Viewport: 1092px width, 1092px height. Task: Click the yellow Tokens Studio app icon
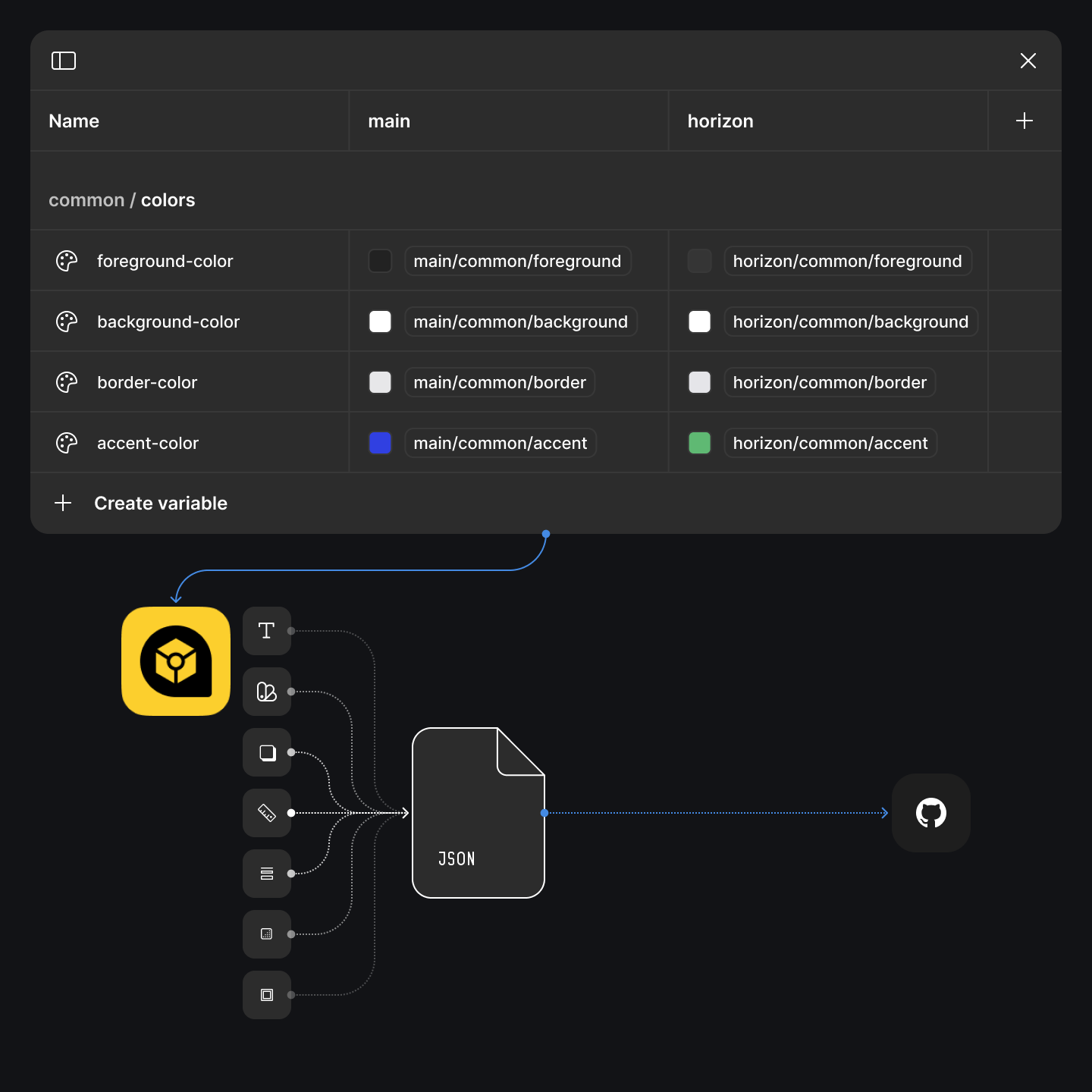point(175,661)
